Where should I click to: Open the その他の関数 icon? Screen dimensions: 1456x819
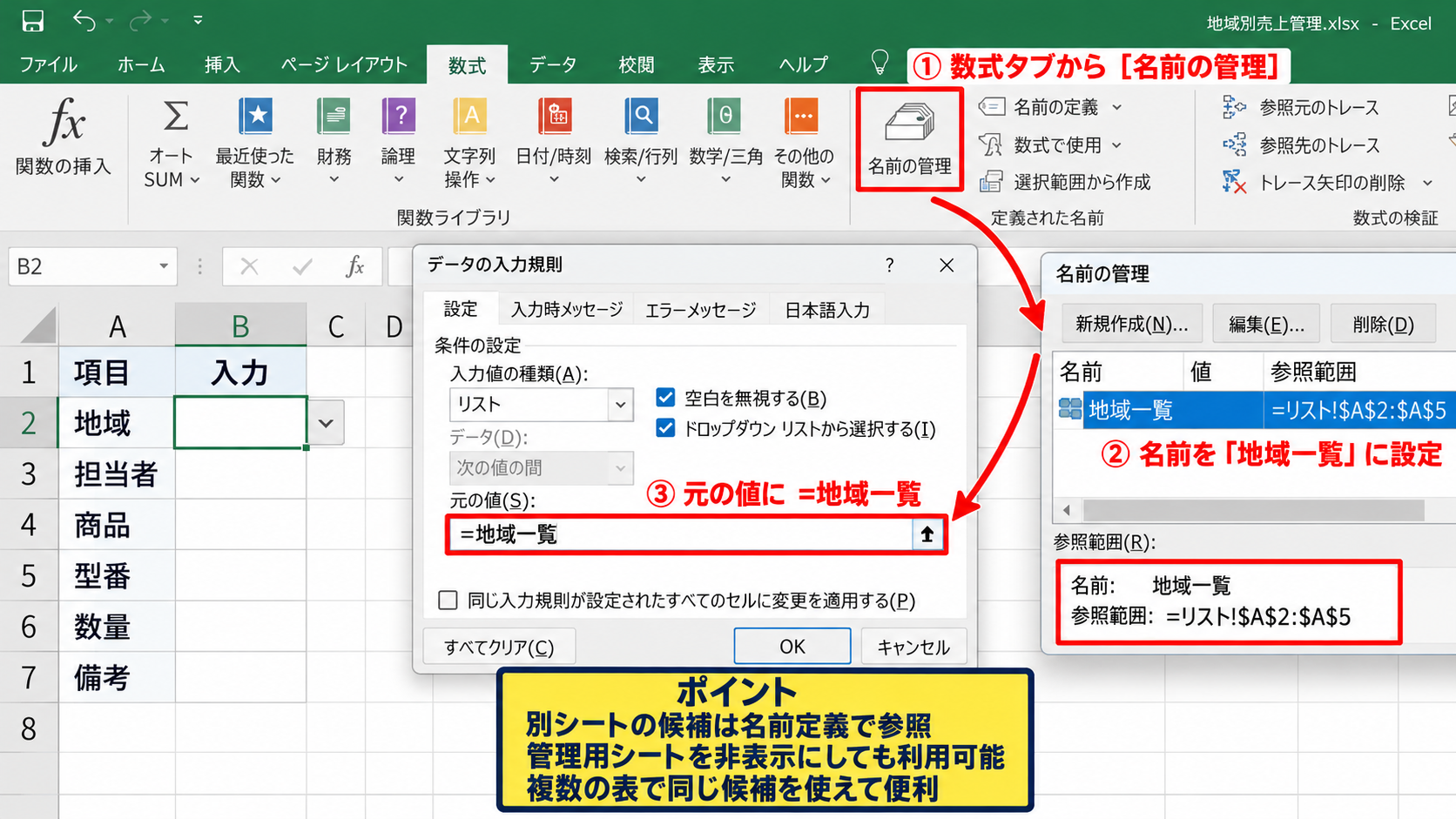pos(802,116)
